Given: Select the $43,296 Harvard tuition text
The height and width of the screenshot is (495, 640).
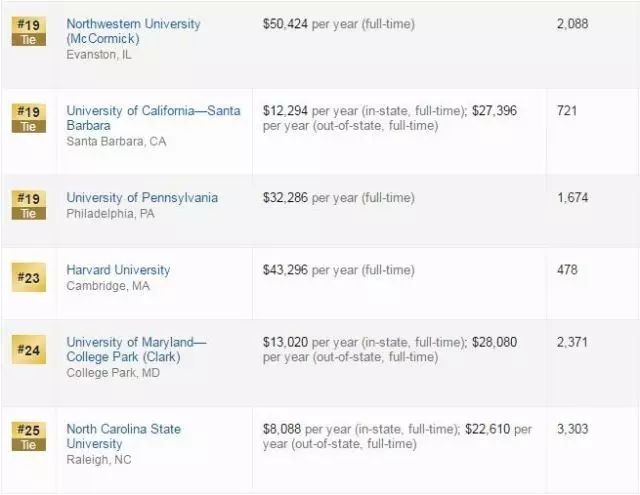Looking at the screenshot, I should [x=285, y=270].
